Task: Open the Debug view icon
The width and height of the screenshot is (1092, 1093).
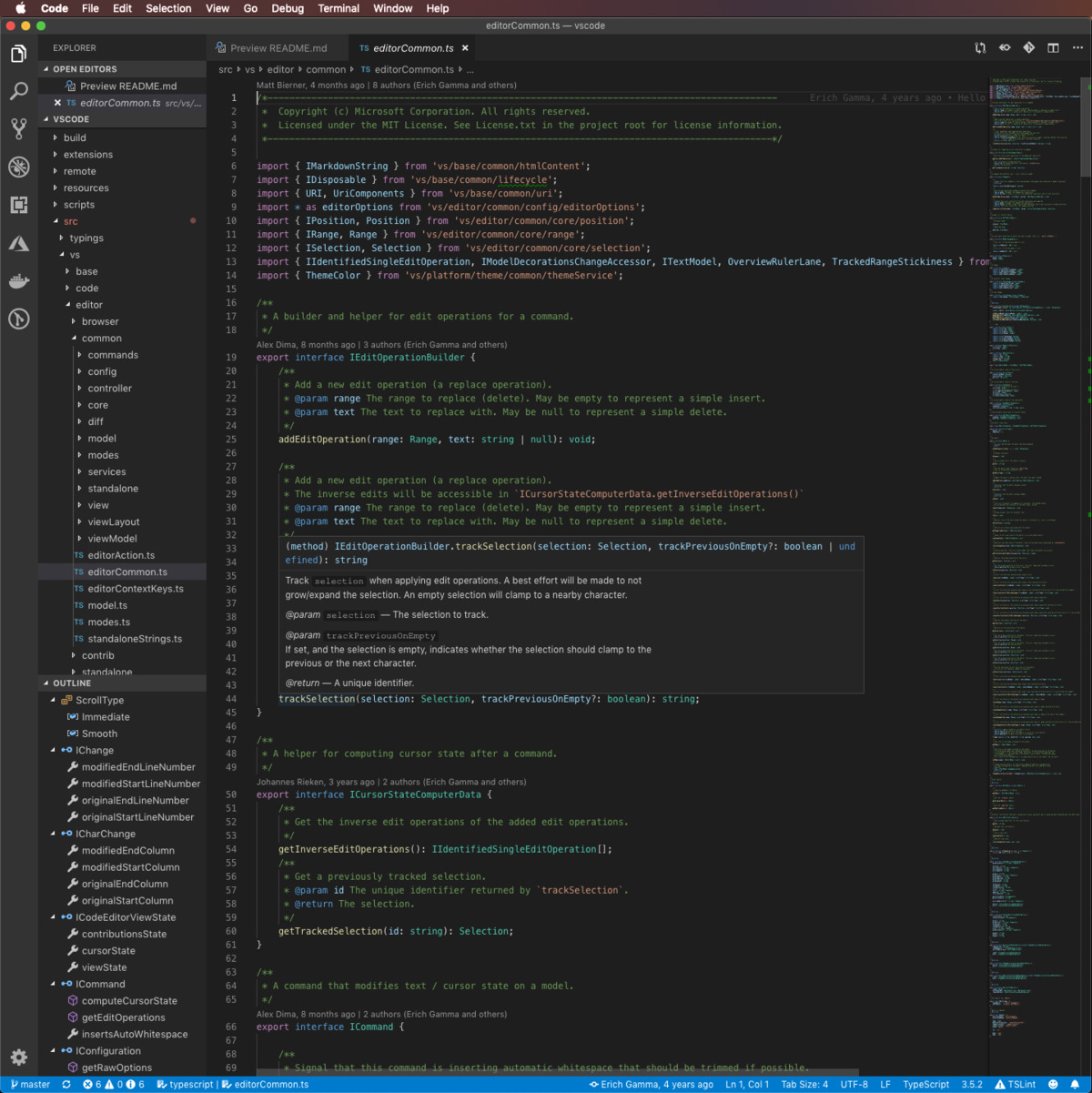Action: [18, 167]
